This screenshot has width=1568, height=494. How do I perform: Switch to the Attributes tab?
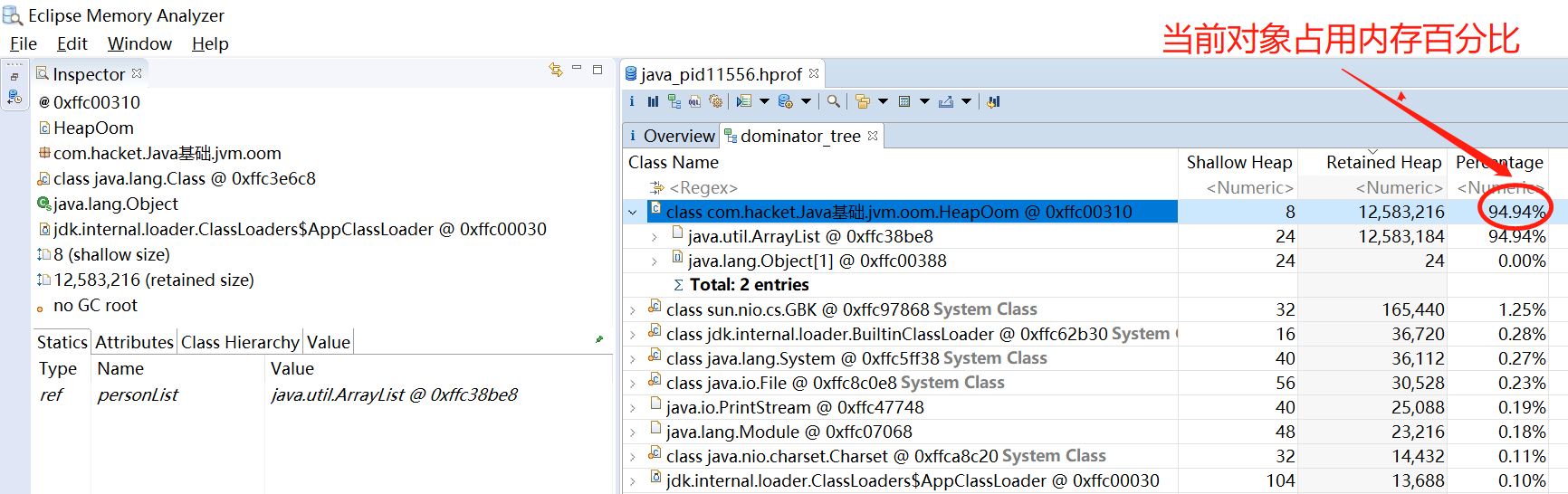(134, 342)
